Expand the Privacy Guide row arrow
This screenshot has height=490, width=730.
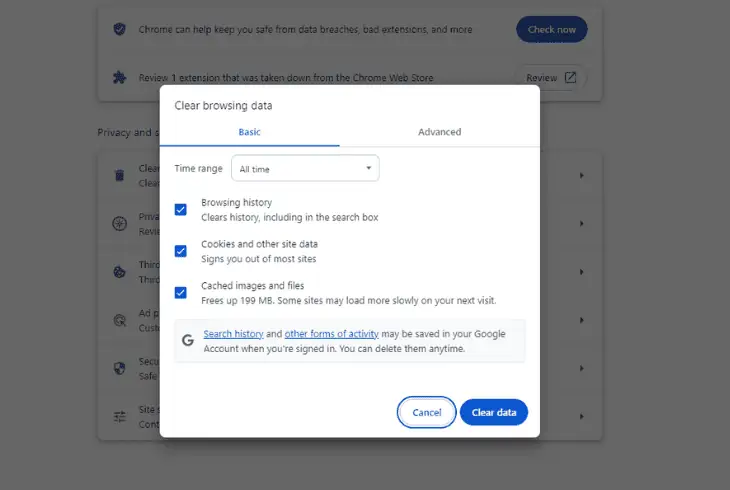581,224
